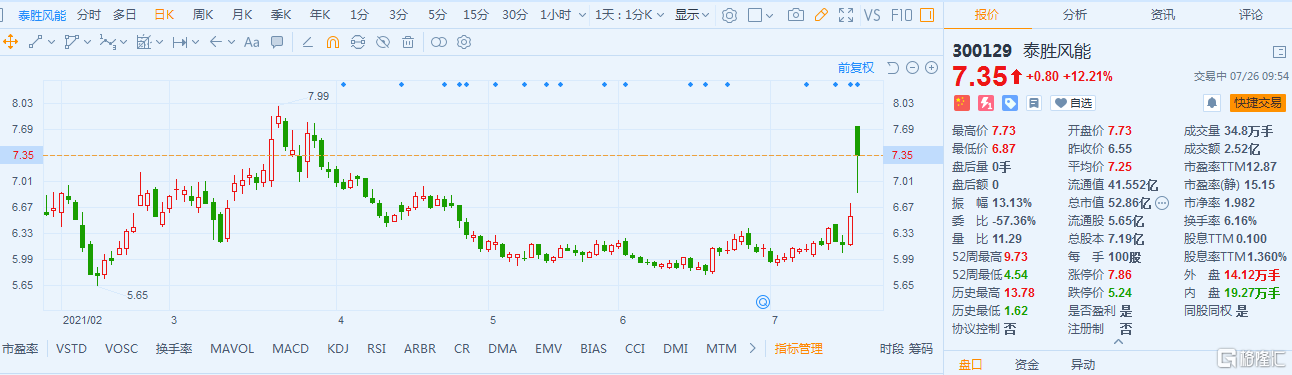Viewport: 1292px width, 375px height.
Task: Zoom out chart with minus icon
Action: [912, 67]
